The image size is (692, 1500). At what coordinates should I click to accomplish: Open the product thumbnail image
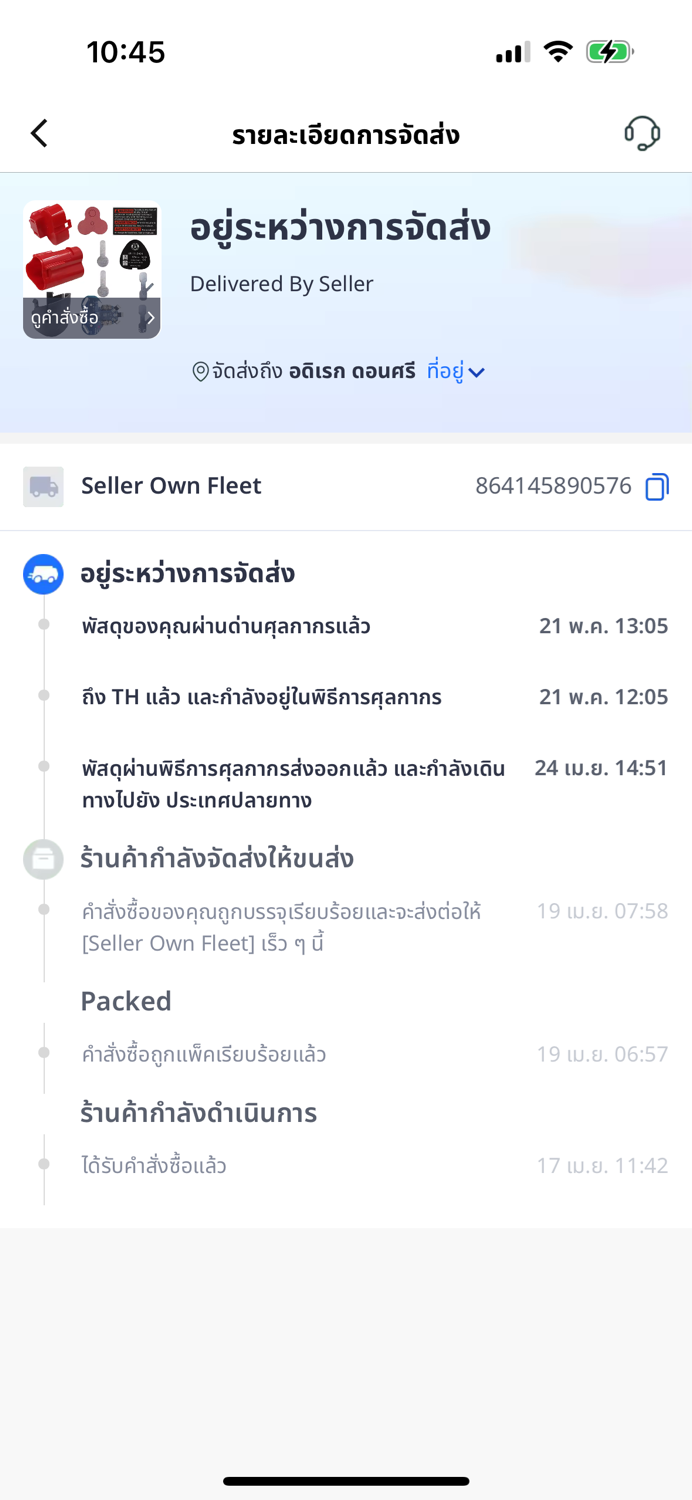click(91, 255)
